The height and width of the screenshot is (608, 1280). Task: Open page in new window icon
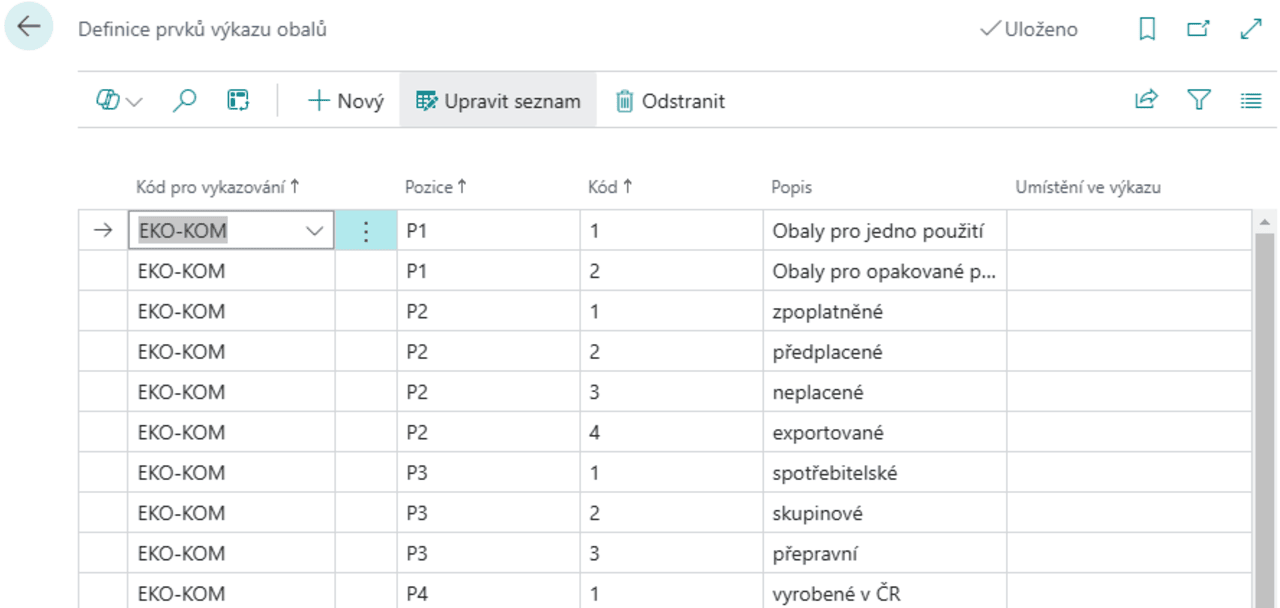tap(1198, 30)
